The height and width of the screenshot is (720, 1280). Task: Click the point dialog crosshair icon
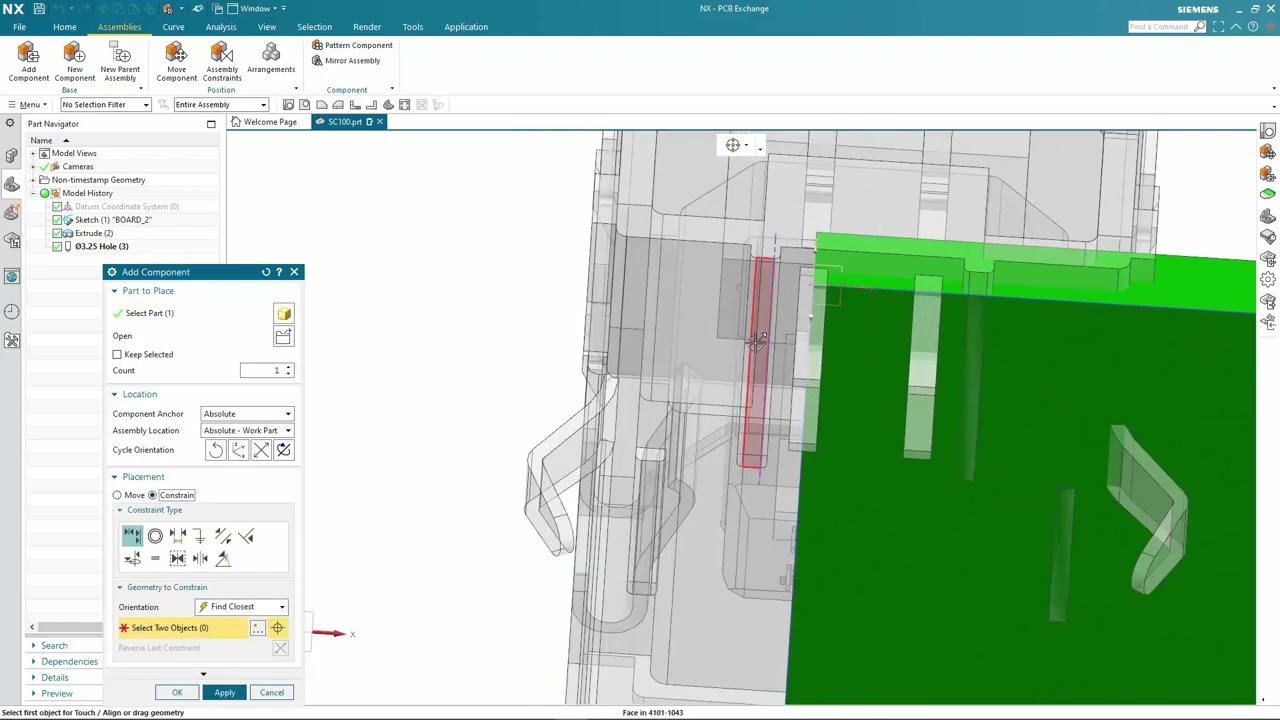[x=278, y=628]
